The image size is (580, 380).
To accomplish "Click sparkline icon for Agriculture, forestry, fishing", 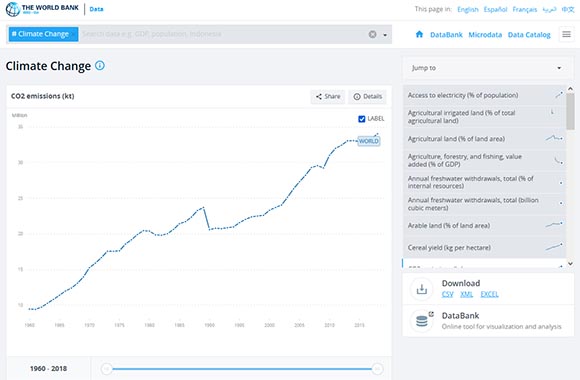I will click(559, 161).
